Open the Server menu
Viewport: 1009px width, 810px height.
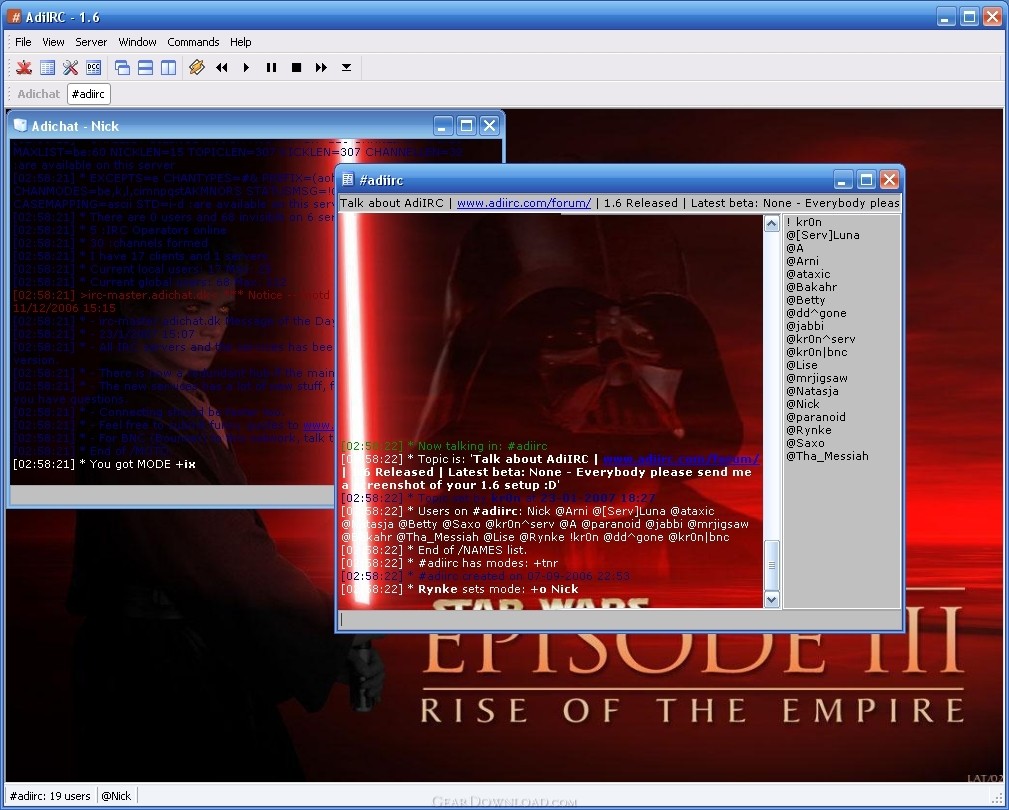[91, 42]
